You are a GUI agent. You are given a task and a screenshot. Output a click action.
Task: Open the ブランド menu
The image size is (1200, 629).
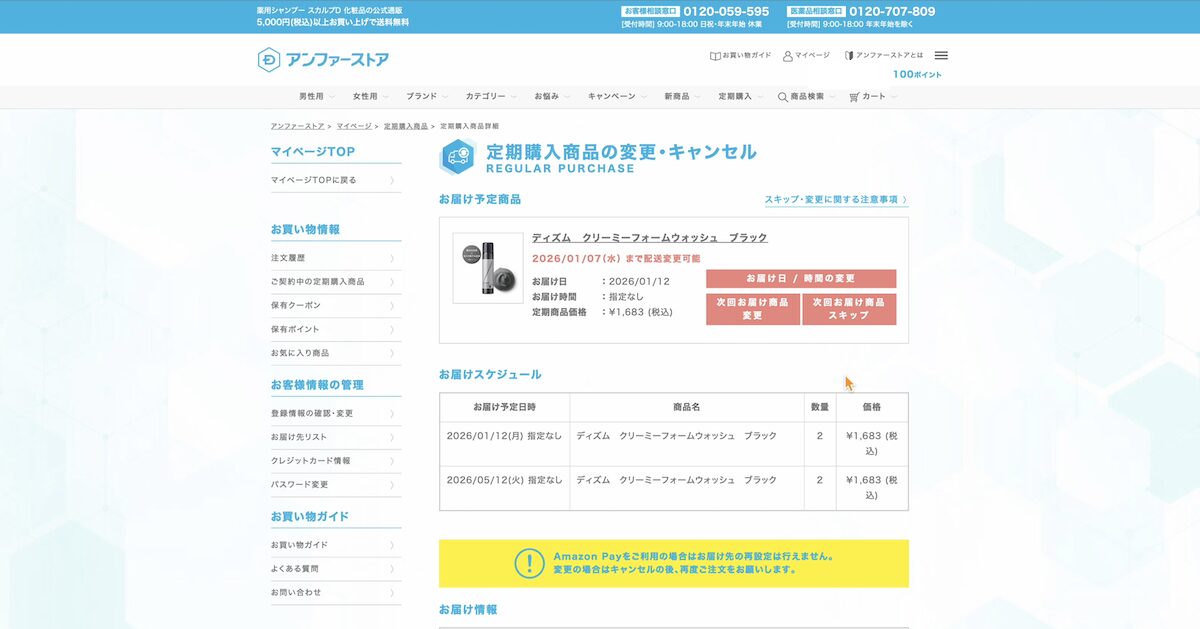click(421, 96)
